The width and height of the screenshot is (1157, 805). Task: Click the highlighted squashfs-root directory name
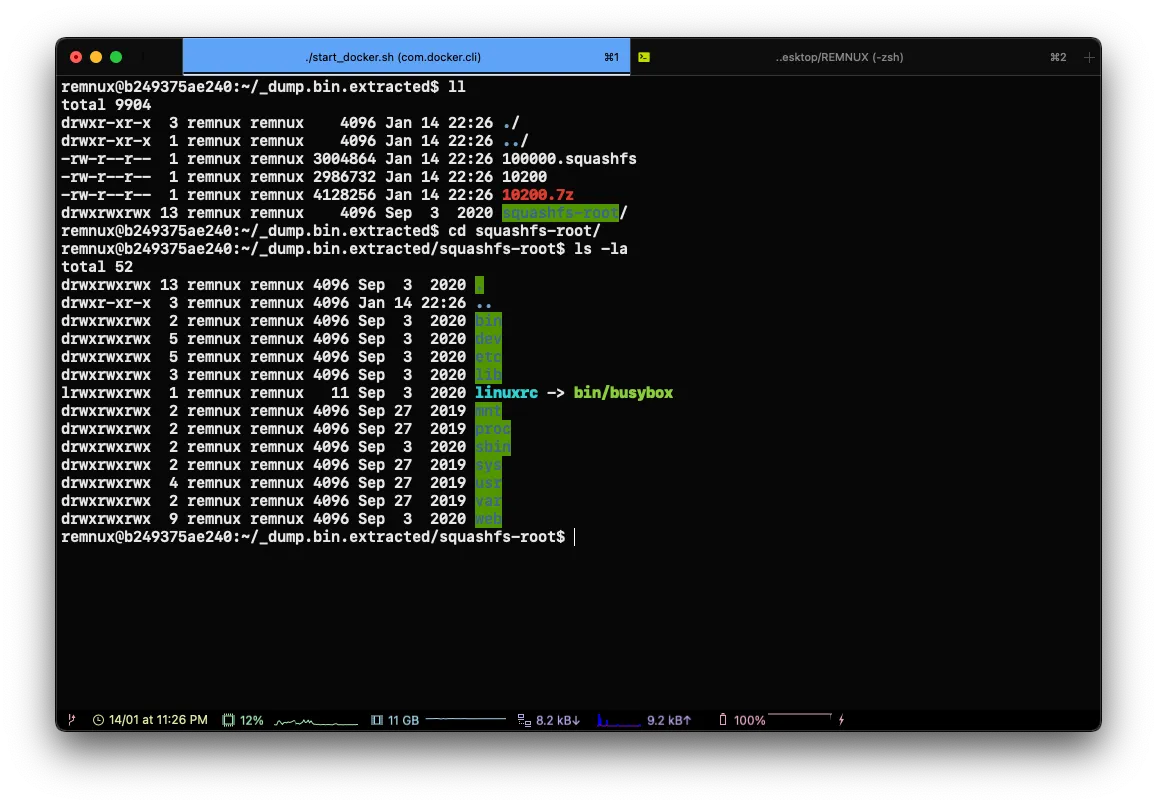tap(560, 213)
